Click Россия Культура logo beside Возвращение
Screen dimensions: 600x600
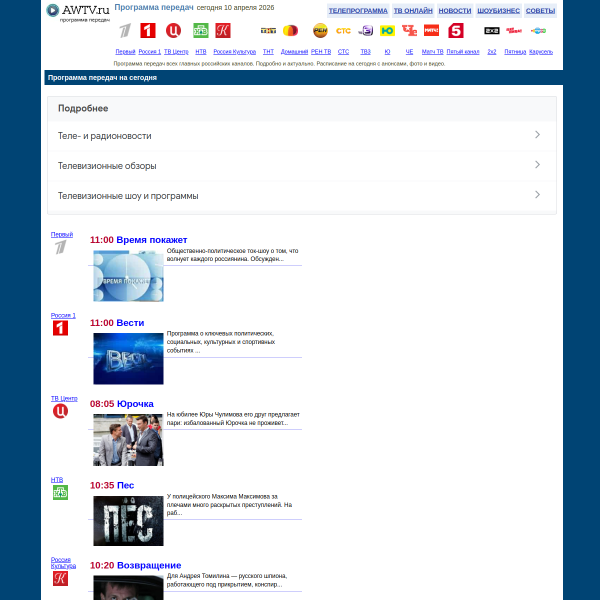click(60, 579)
